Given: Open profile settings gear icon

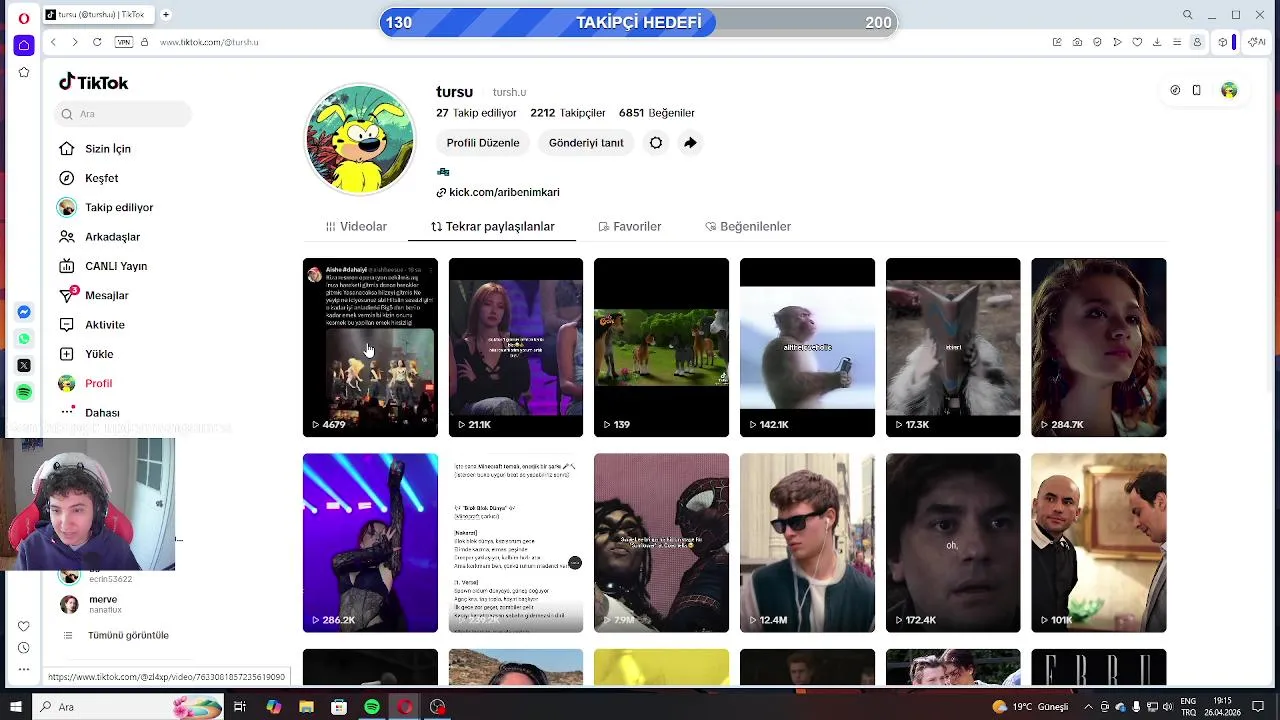Looking at the screenshot, I should pyautogui.click(x=656, y=143).
